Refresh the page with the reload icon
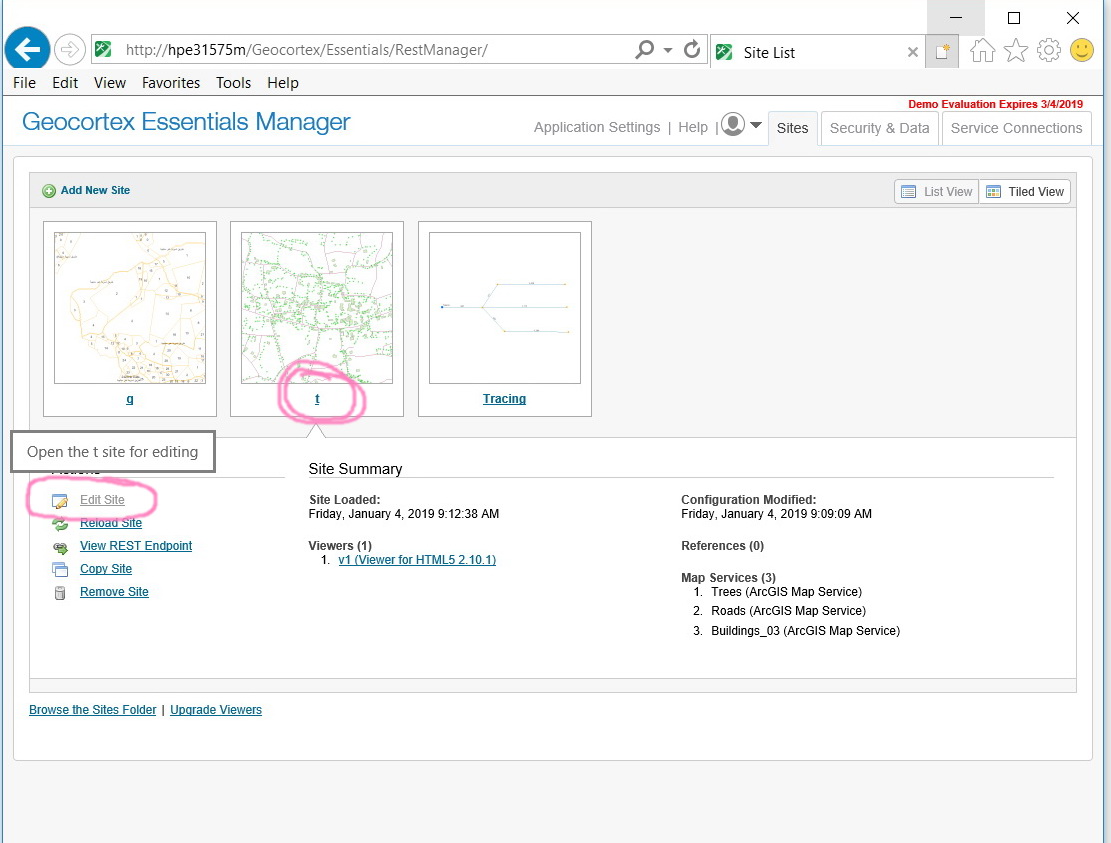The image size is (1111, 843). click(692, 50)
